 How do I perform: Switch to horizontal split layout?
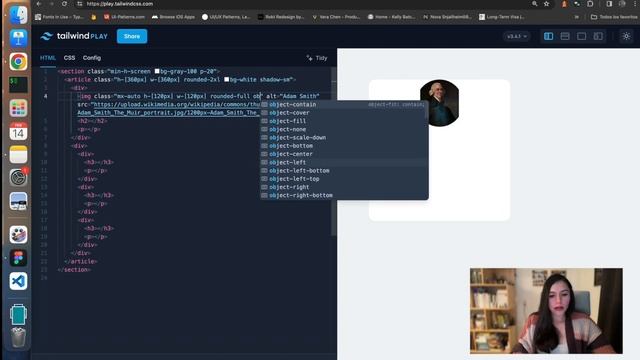point(565,36)
